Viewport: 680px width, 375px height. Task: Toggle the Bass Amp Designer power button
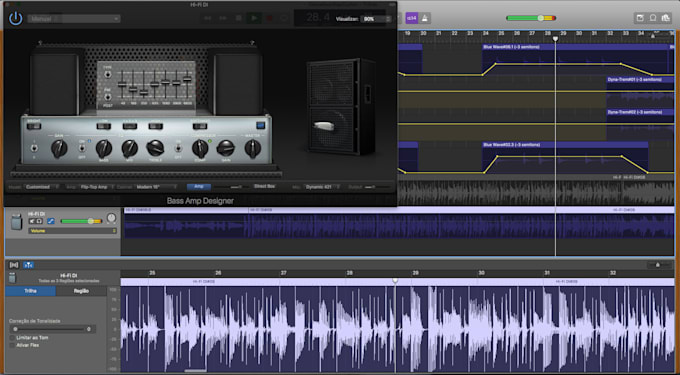point(16,18)
